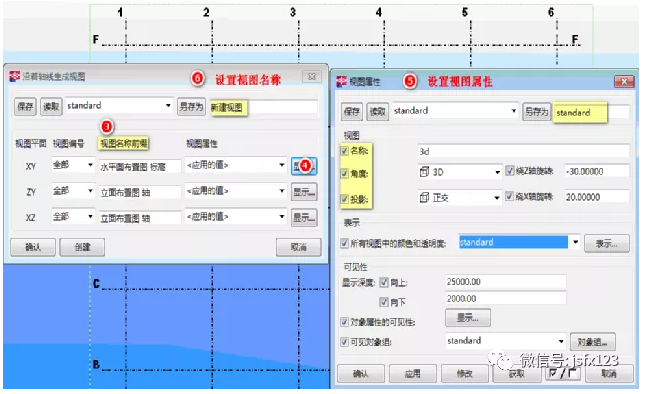Viewport: 647px width, 394px height.
Task: Open the standard settings dropdown in 视图属性
Action: [456, 111]
